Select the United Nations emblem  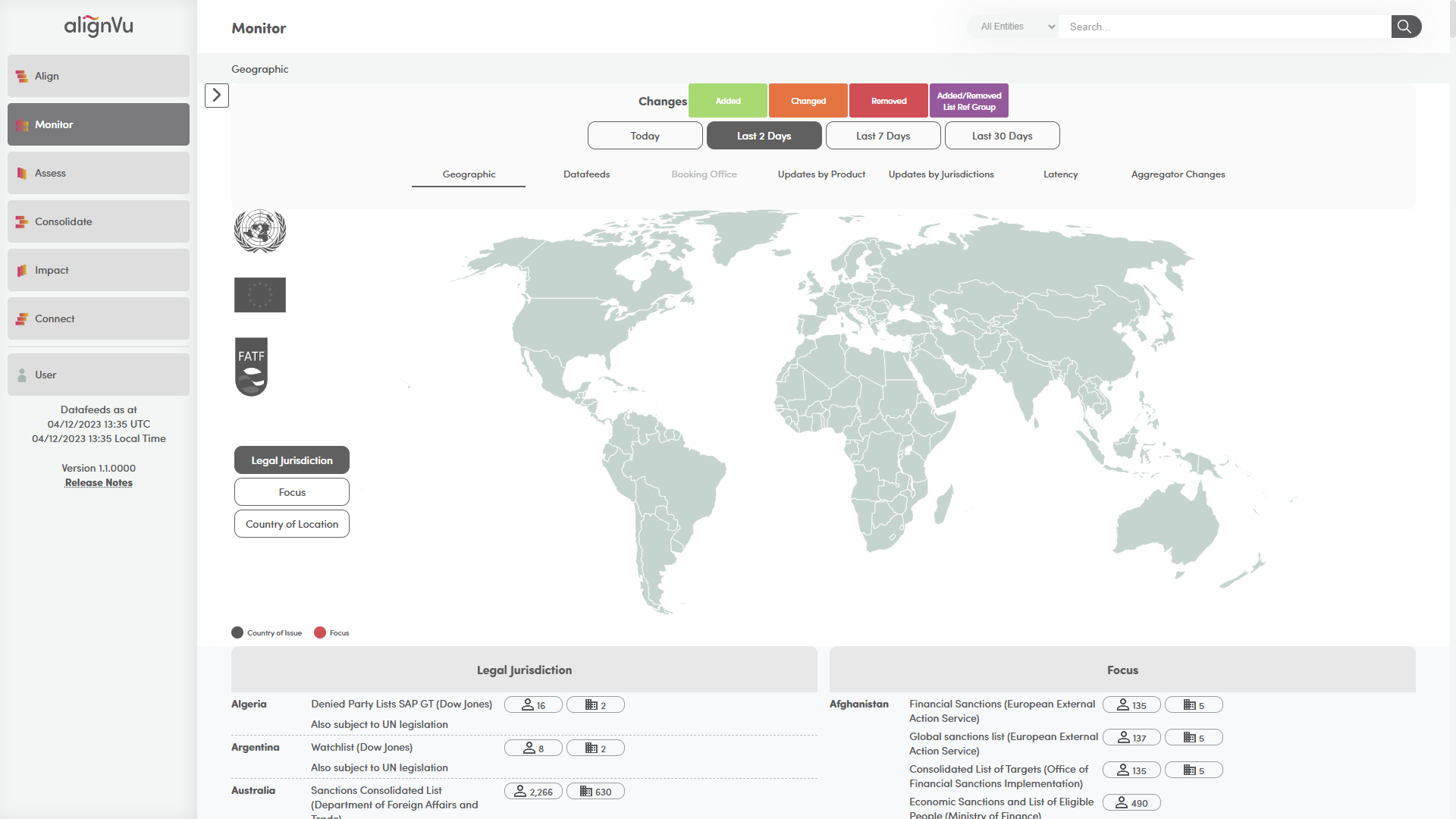pyautogui.click(x=260, y=231)
